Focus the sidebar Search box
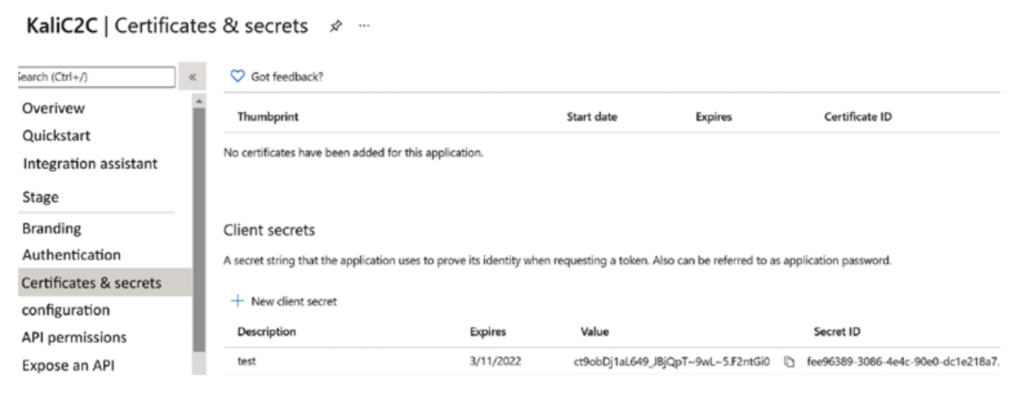The image size is (1024, 400). (97, 76)
